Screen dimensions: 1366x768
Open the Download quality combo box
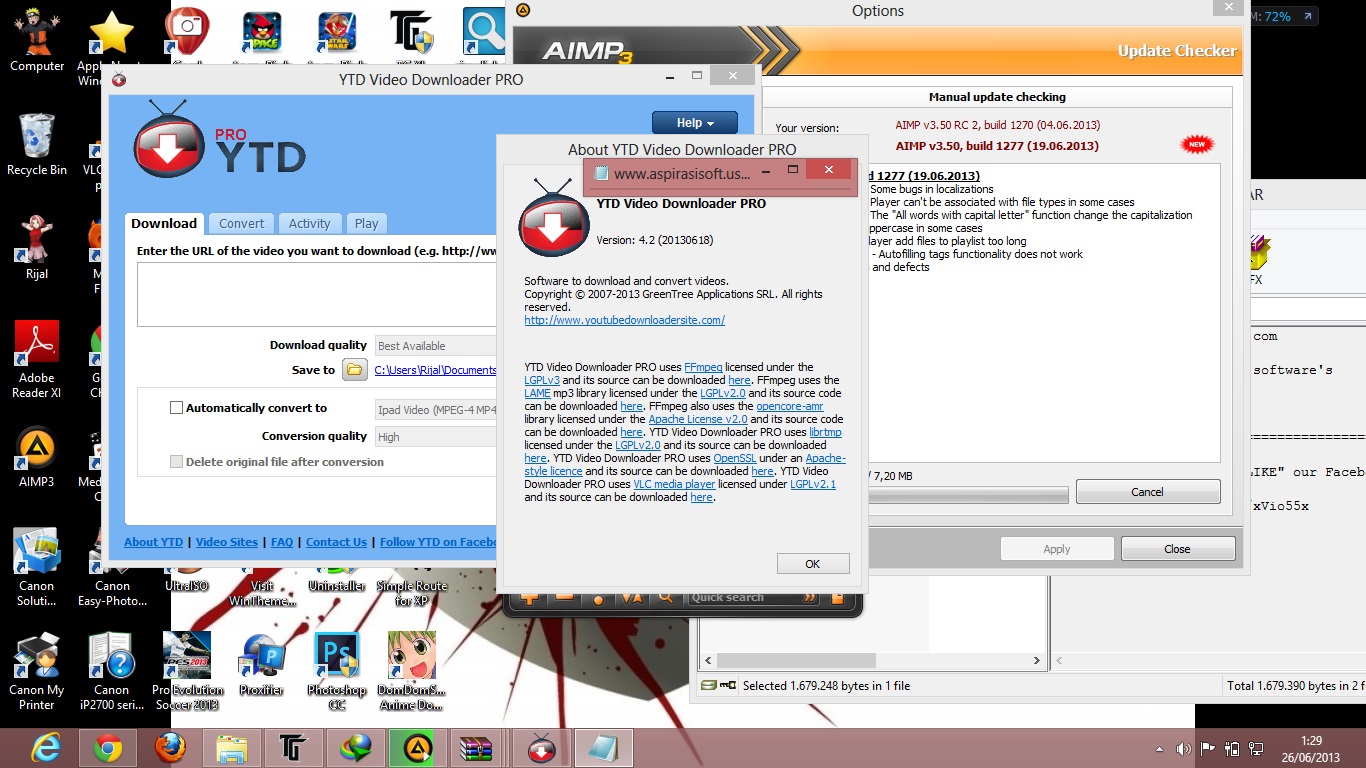pos(436,346)
